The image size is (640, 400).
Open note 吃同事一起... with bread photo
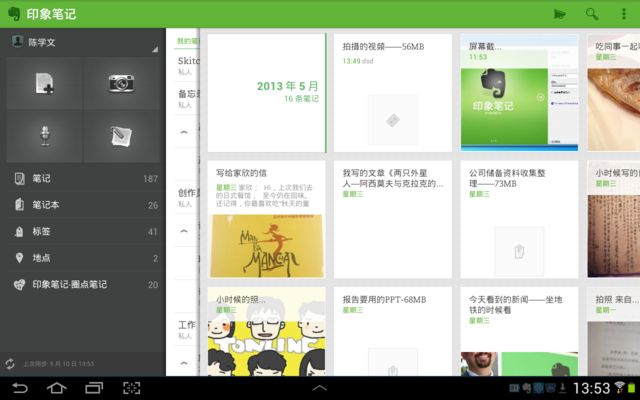(613, 93)
